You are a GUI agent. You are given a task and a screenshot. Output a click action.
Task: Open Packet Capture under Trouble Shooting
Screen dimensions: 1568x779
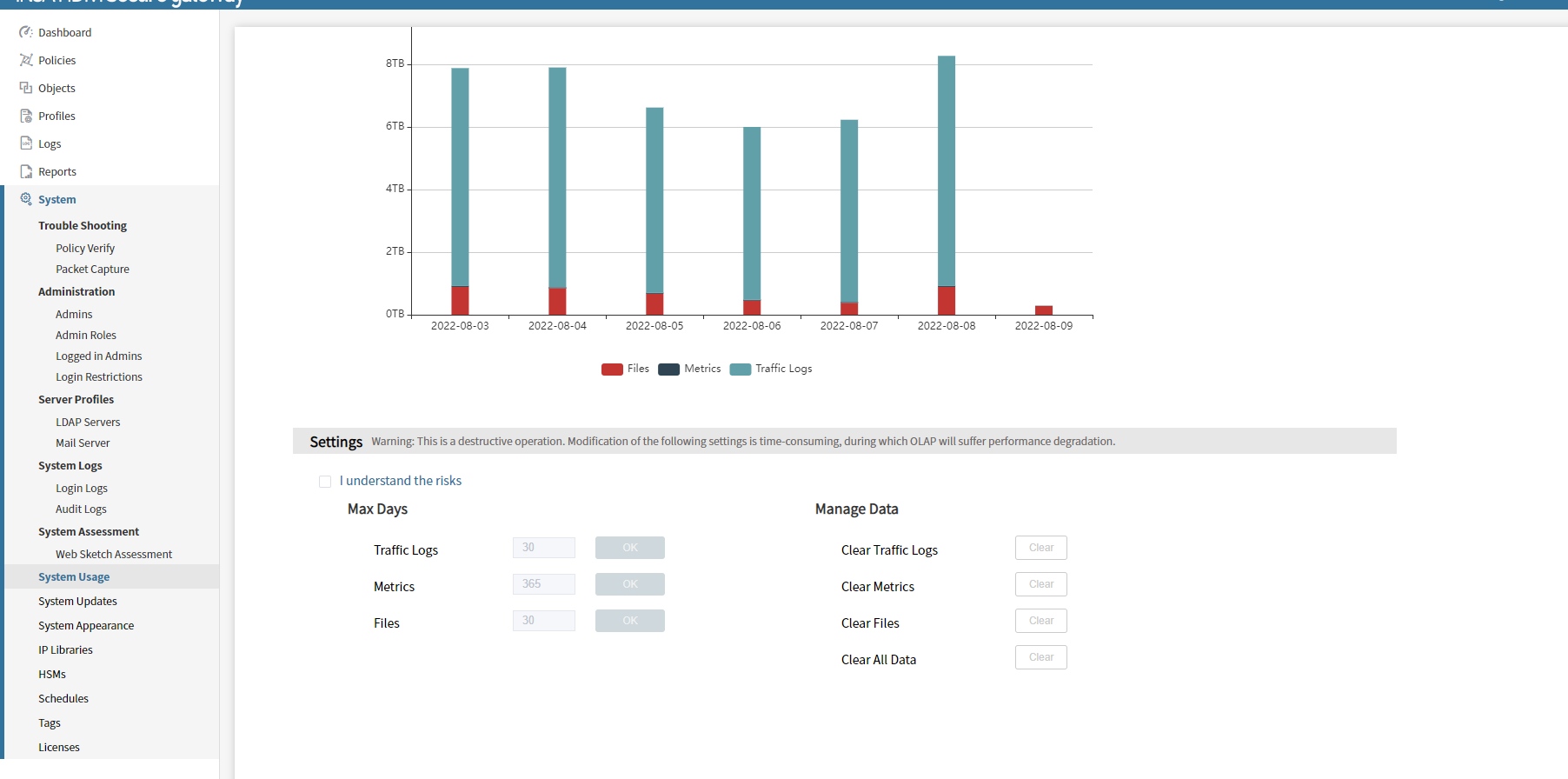tap(92, 270)
